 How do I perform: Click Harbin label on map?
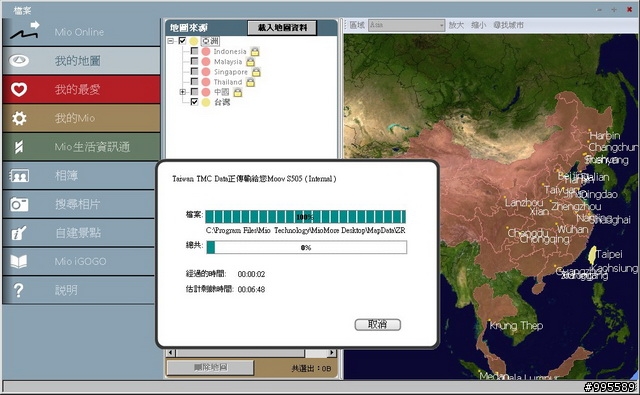604,135
